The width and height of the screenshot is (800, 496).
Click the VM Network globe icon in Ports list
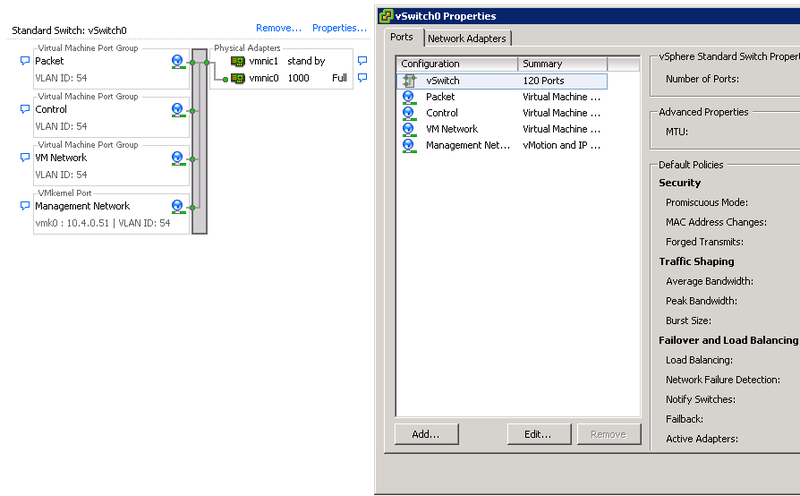409,130
